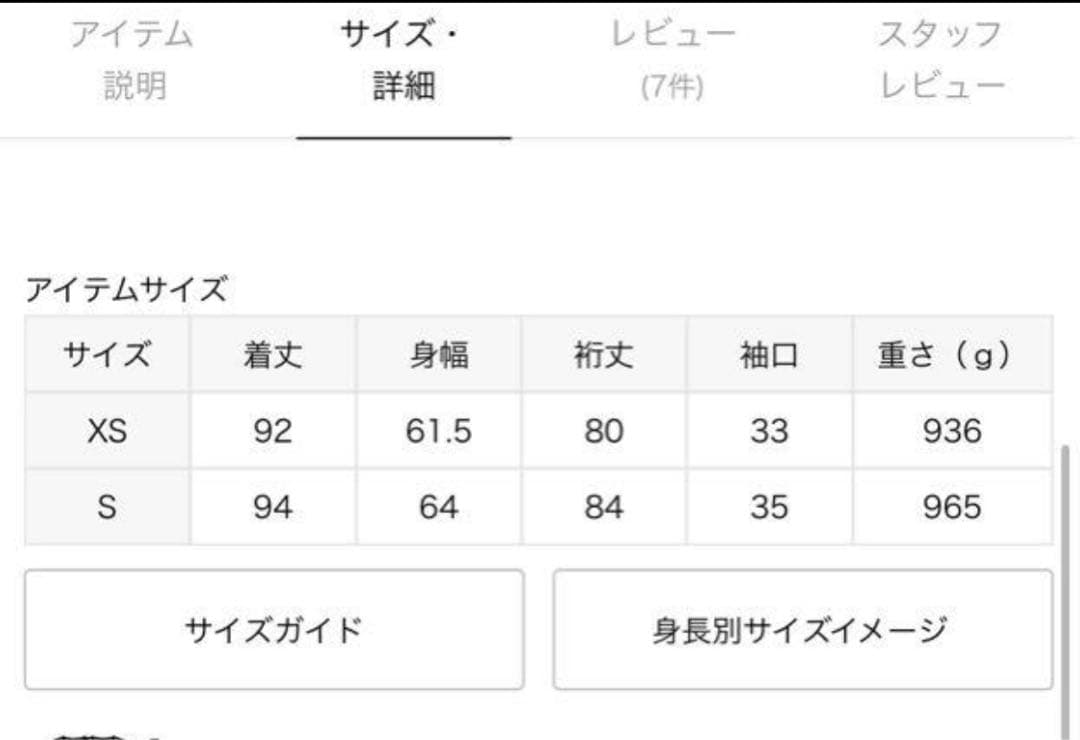Select the S size row
The image size is (1080, 740).
click(105, 508)
